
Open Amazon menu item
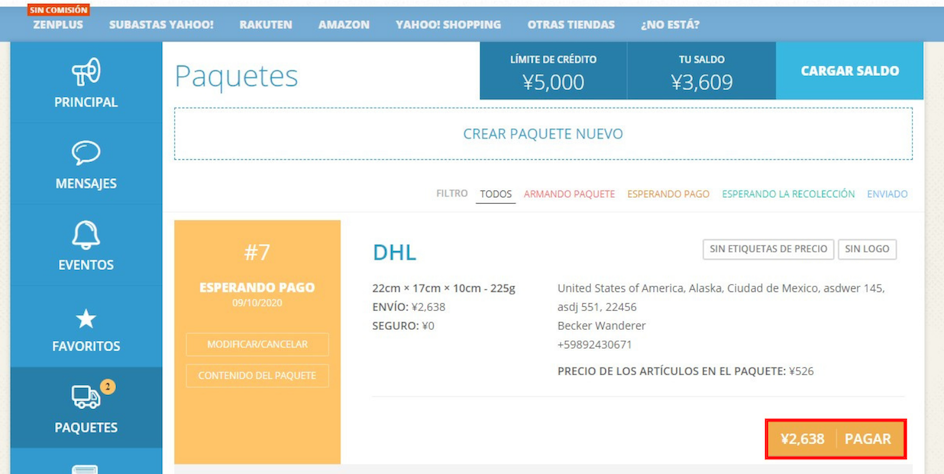pos(344,25)
